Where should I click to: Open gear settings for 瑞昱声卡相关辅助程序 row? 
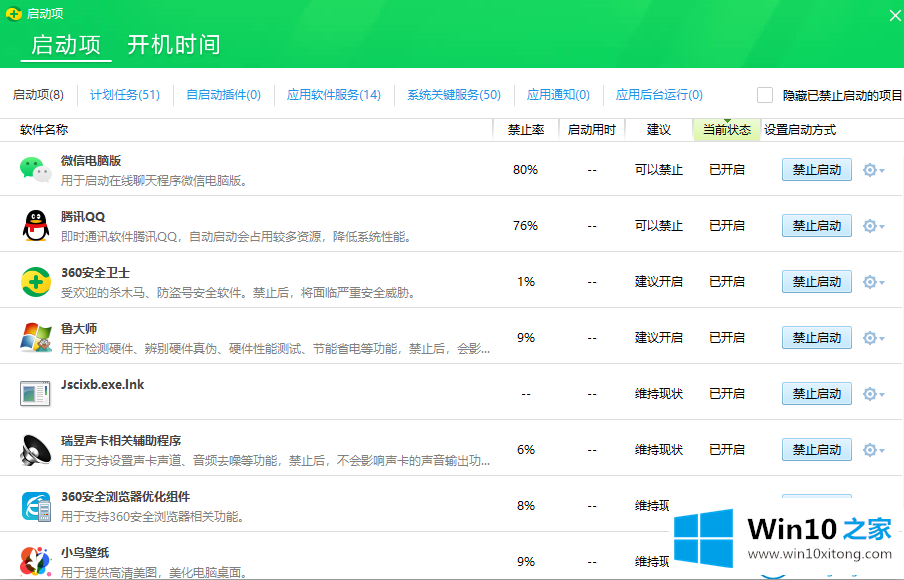click(x=873, y=450)
